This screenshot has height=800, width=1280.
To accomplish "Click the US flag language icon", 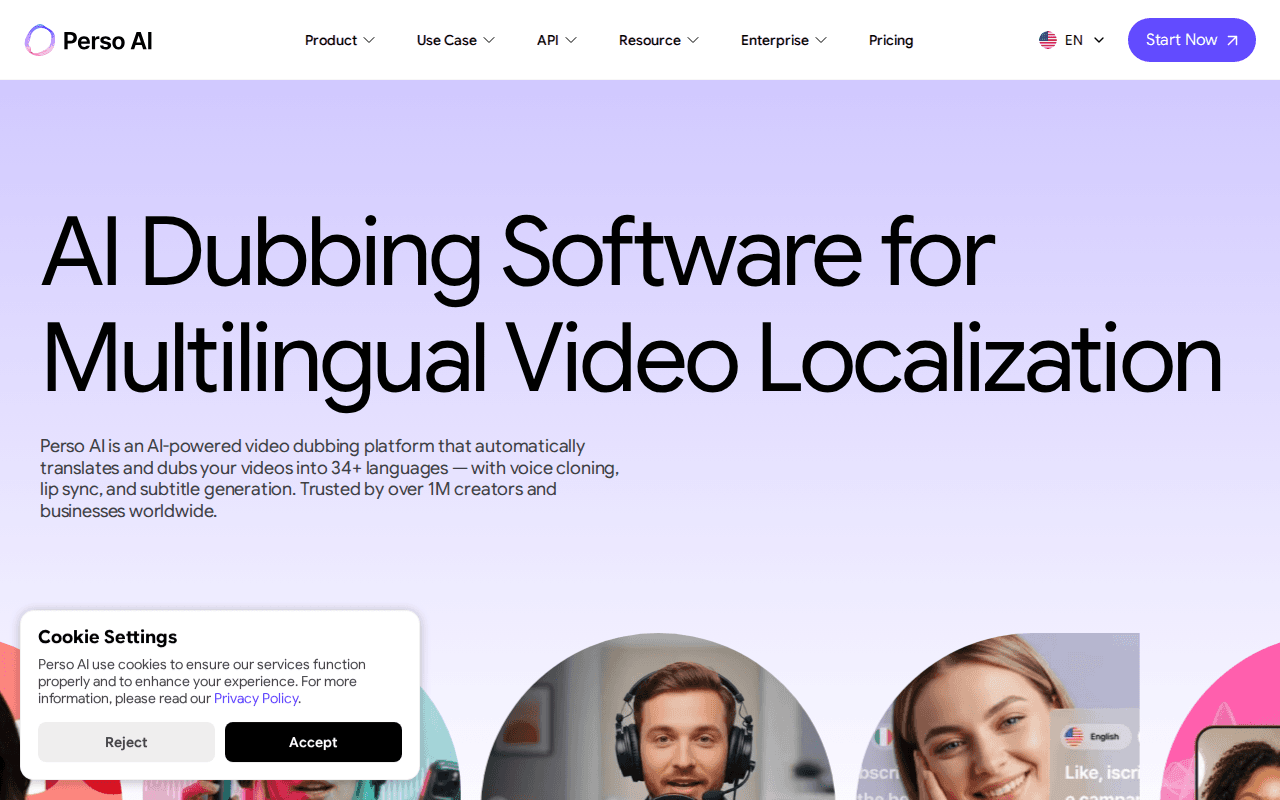I will point(1048,40).
